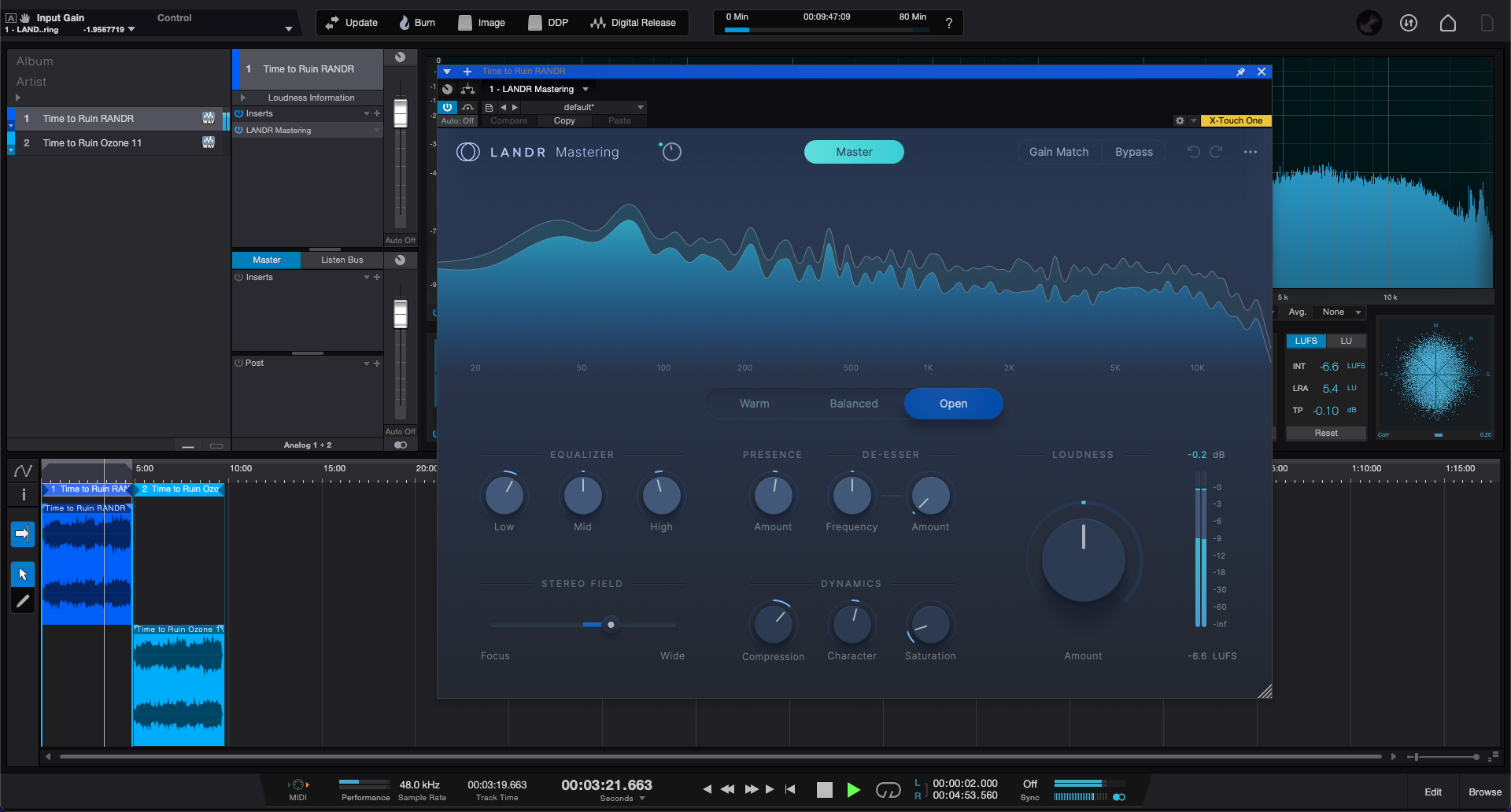
Task: Click the green Play button
Action: tap(853, 789)
